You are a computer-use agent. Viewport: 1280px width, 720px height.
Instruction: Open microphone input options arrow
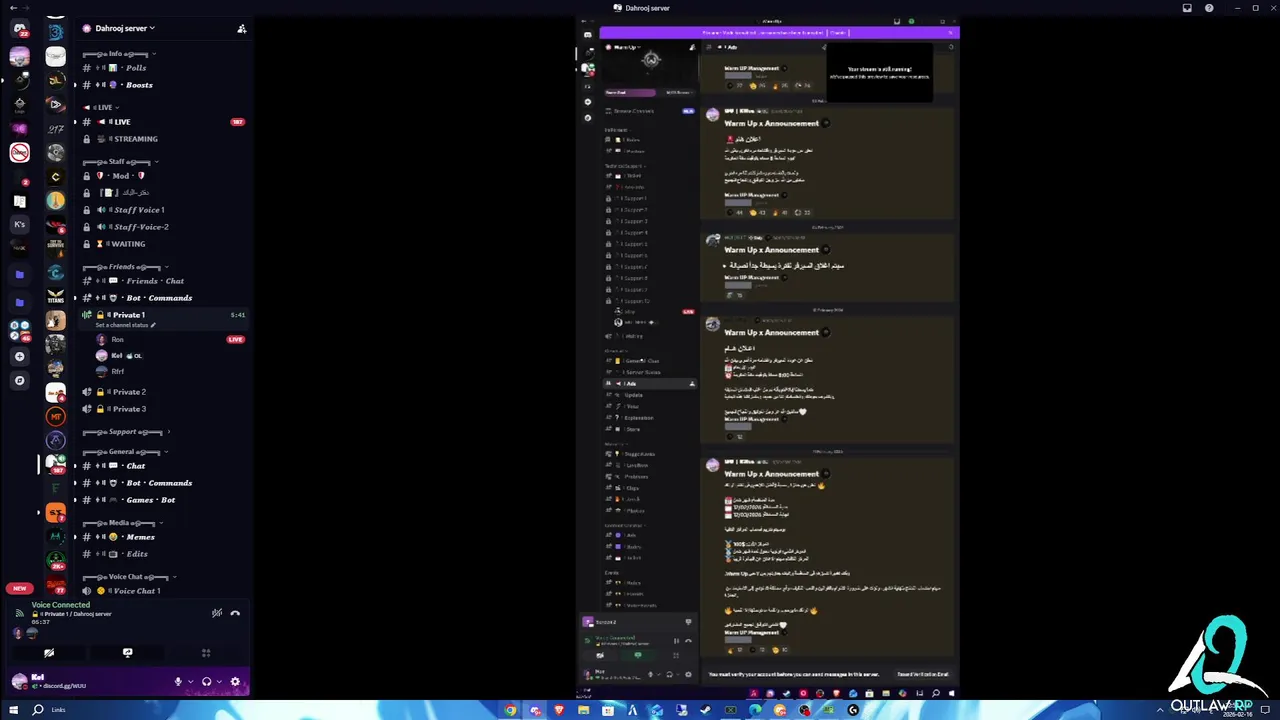190,682
